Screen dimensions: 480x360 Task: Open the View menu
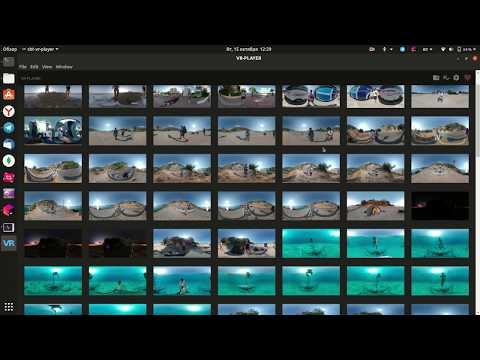tap(47, 67)
